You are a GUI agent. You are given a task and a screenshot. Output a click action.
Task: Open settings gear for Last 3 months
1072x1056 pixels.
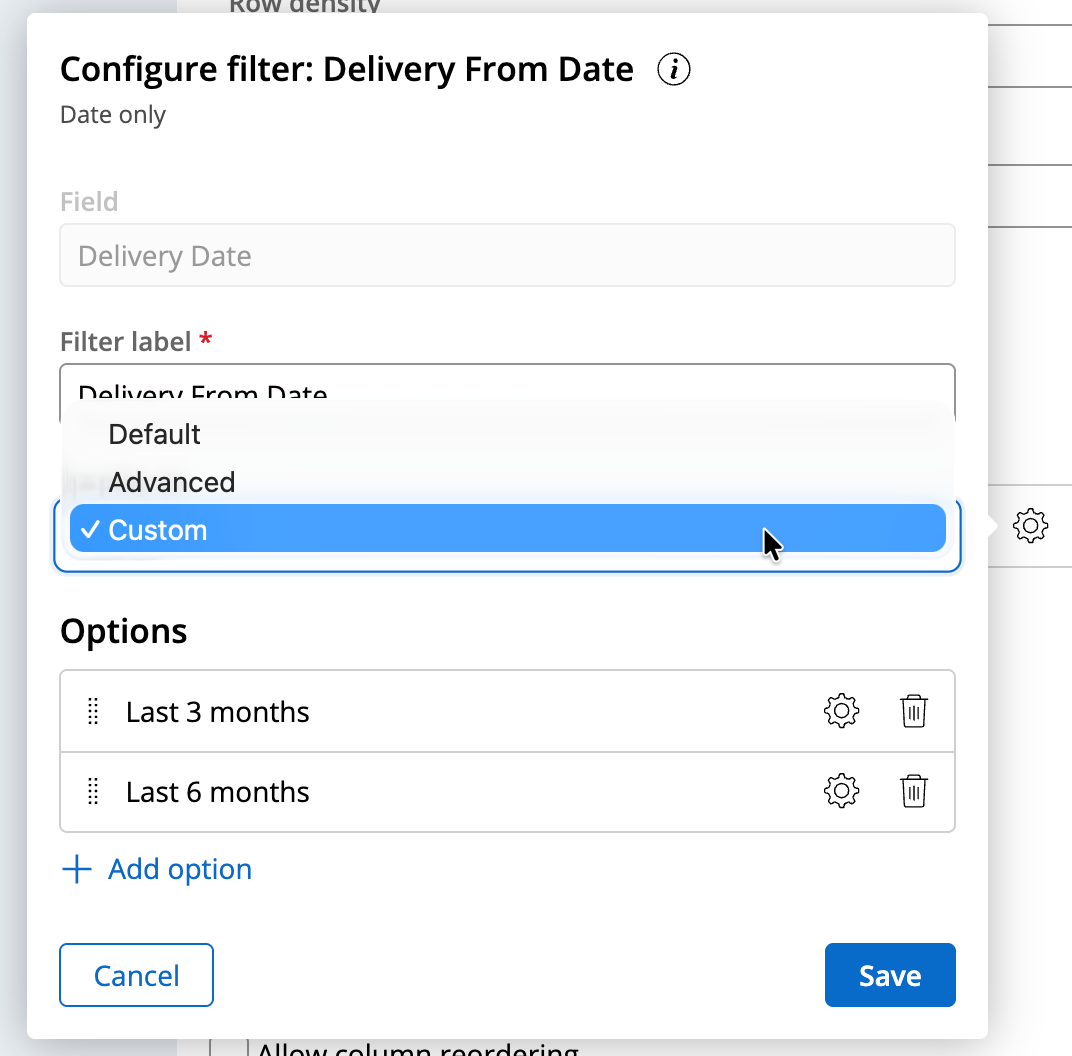pos(841,711)
